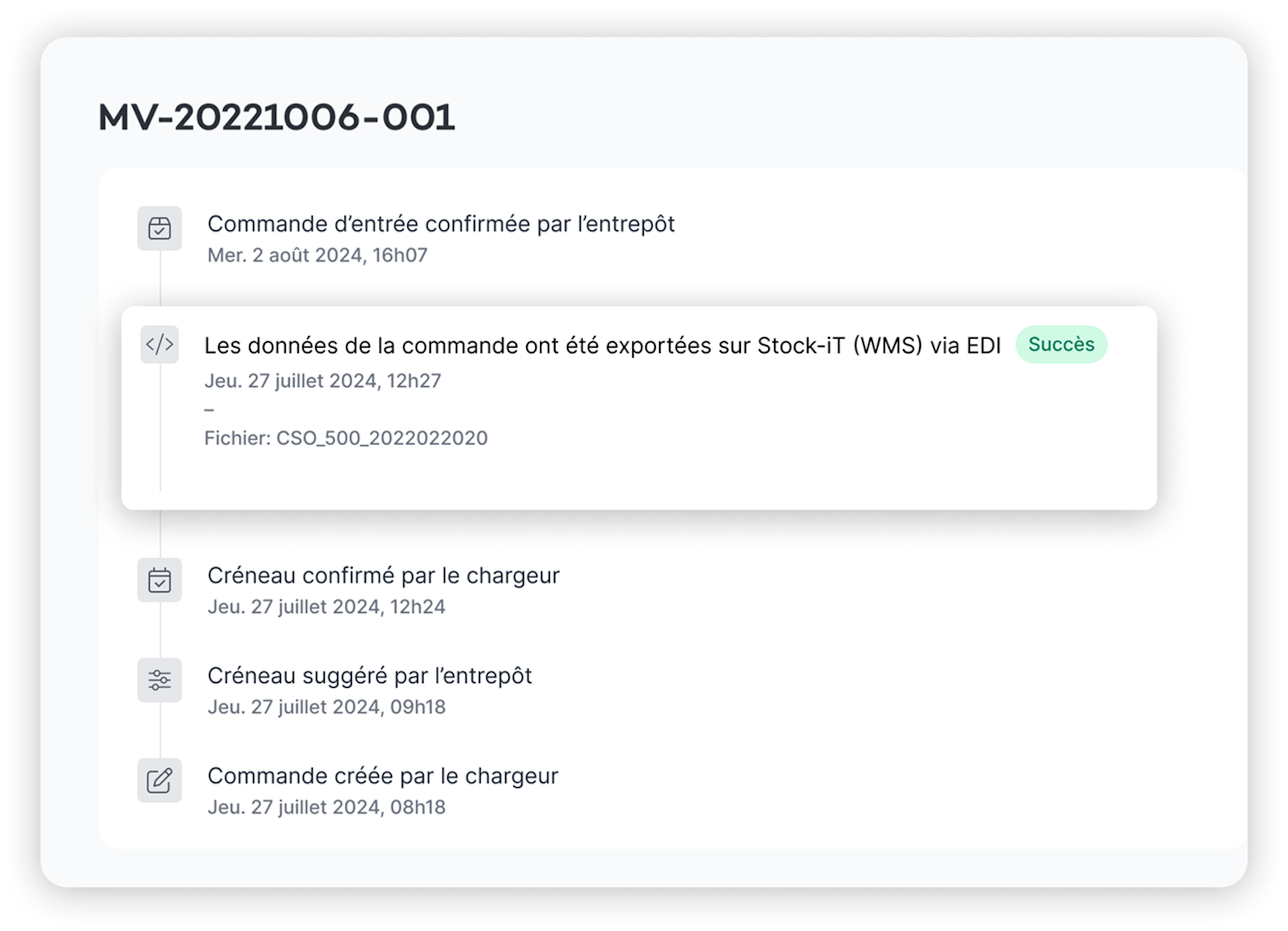Image resolution: width=1288 pixels, height=931 pixels.
Task: Click 'Commande d'entrée confirmée par l'entrepôt'
Action: 441,224
